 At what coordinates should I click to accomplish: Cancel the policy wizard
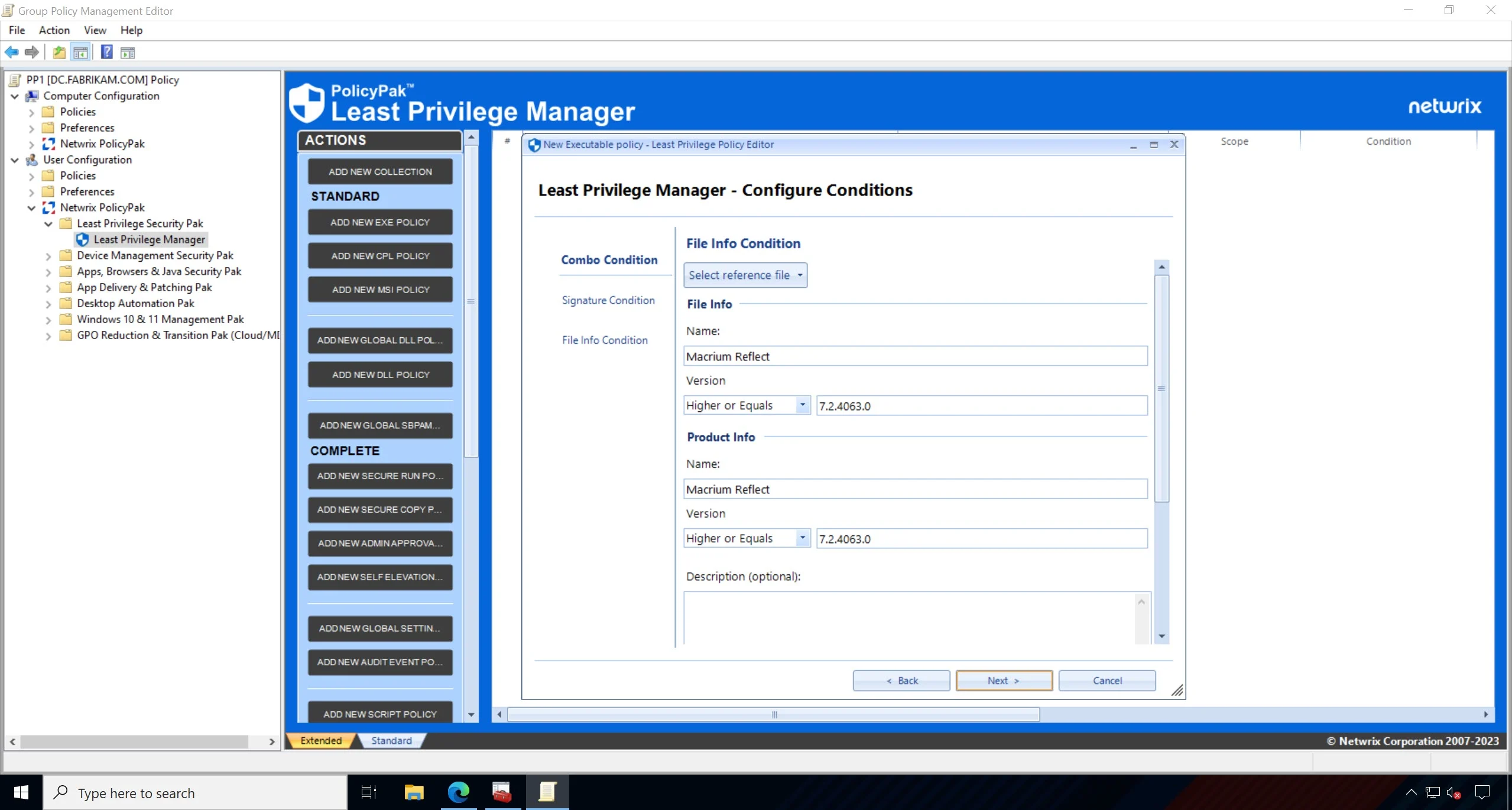click(1107, 681)
